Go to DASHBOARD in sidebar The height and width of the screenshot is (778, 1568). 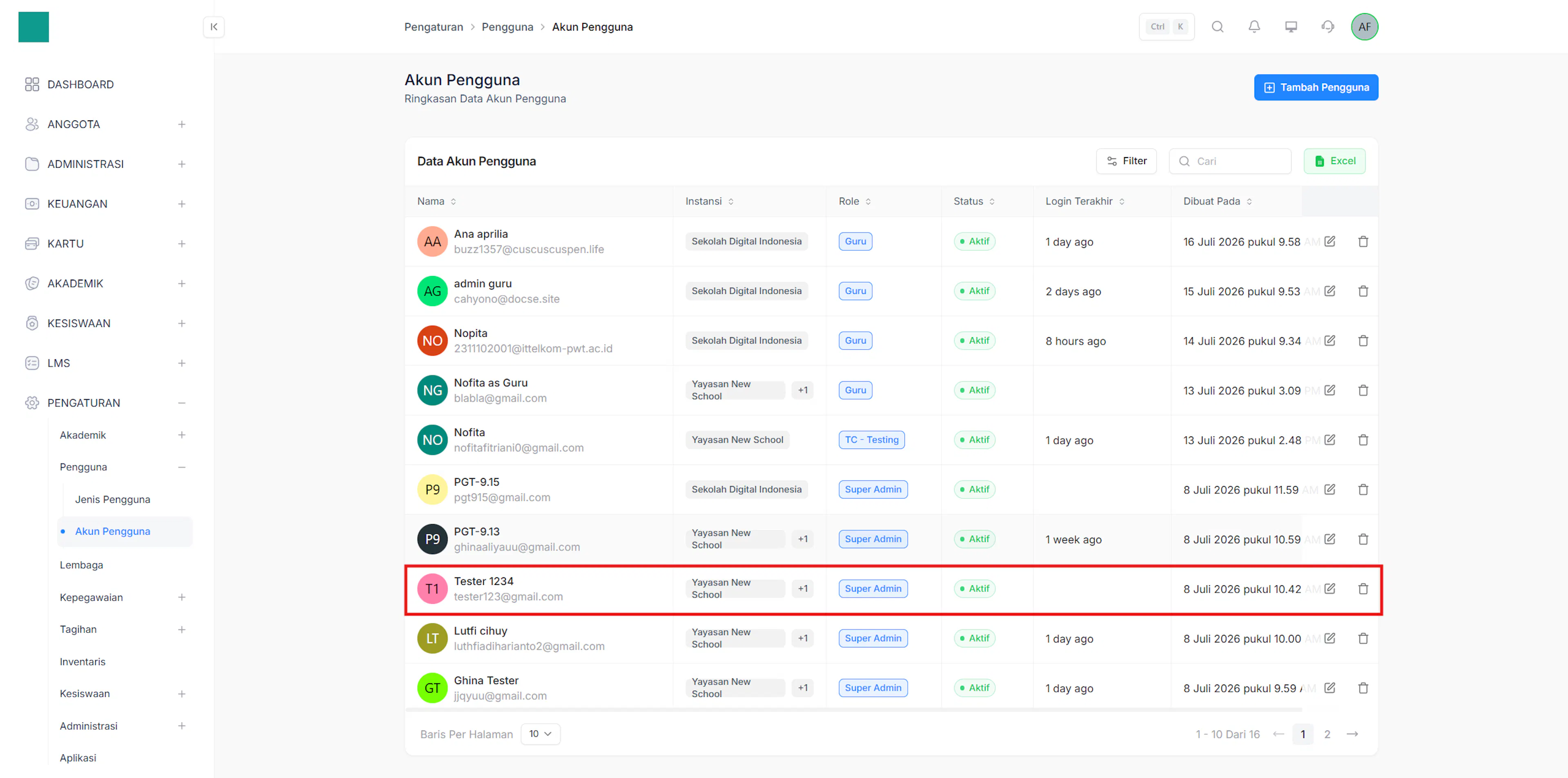(80, 84)
